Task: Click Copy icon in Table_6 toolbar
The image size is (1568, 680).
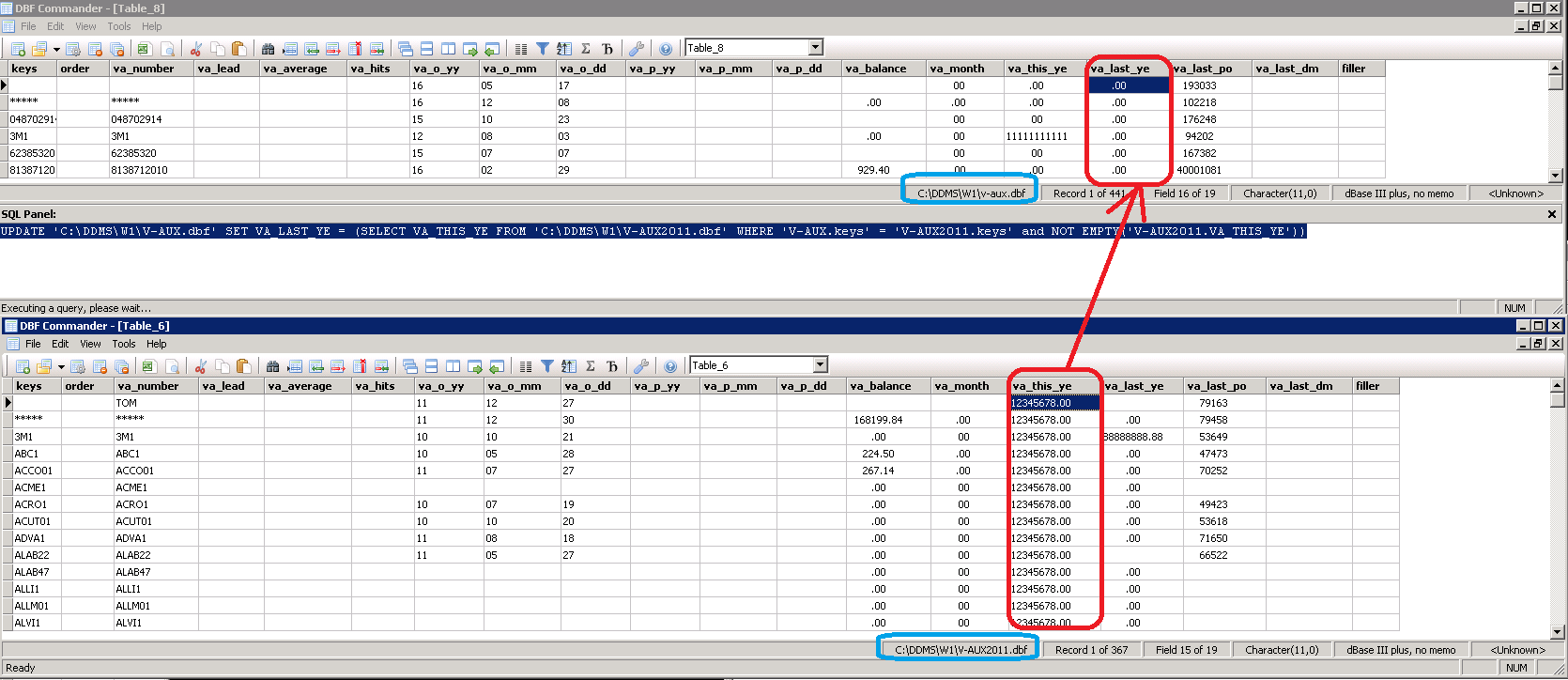Action: (223, 366)
